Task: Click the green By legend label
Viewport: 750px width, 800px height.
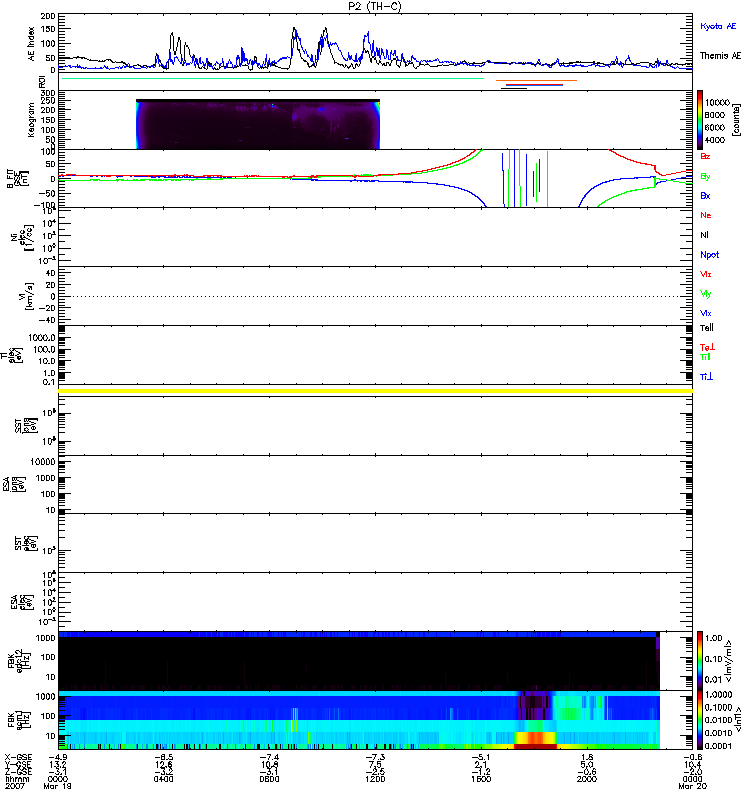Action: 705,177
